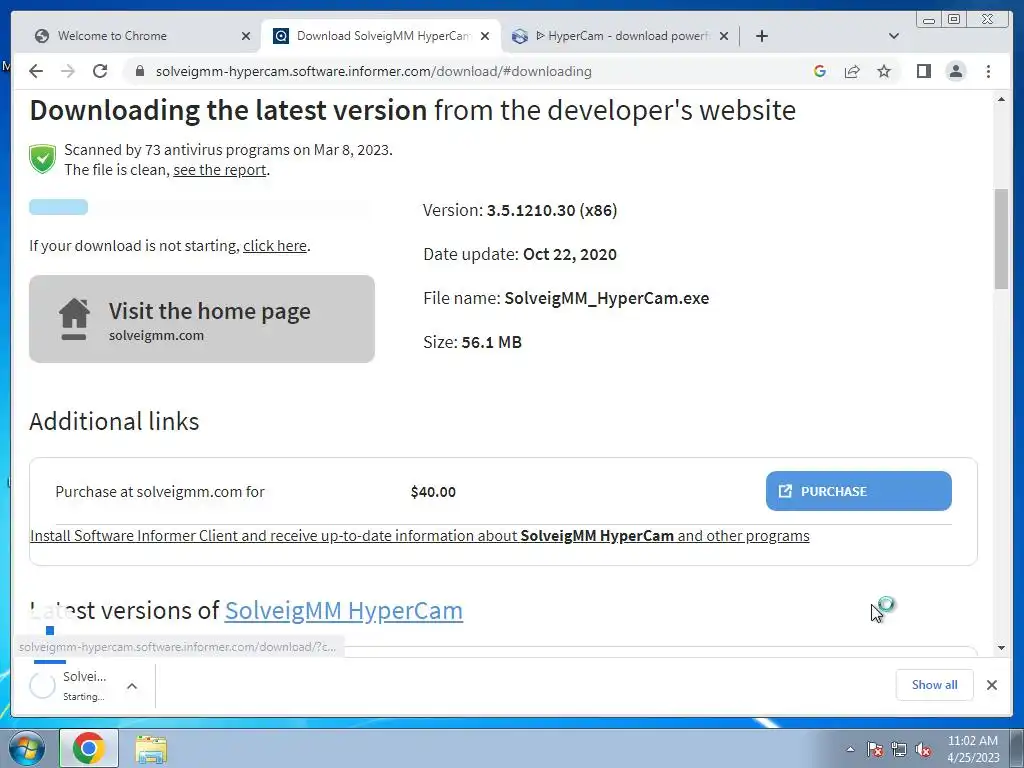Viewport: 1024px width, 768px height.
Task: Close the Download SolveigMM HyperCam tab
Action: pos(485,36)
